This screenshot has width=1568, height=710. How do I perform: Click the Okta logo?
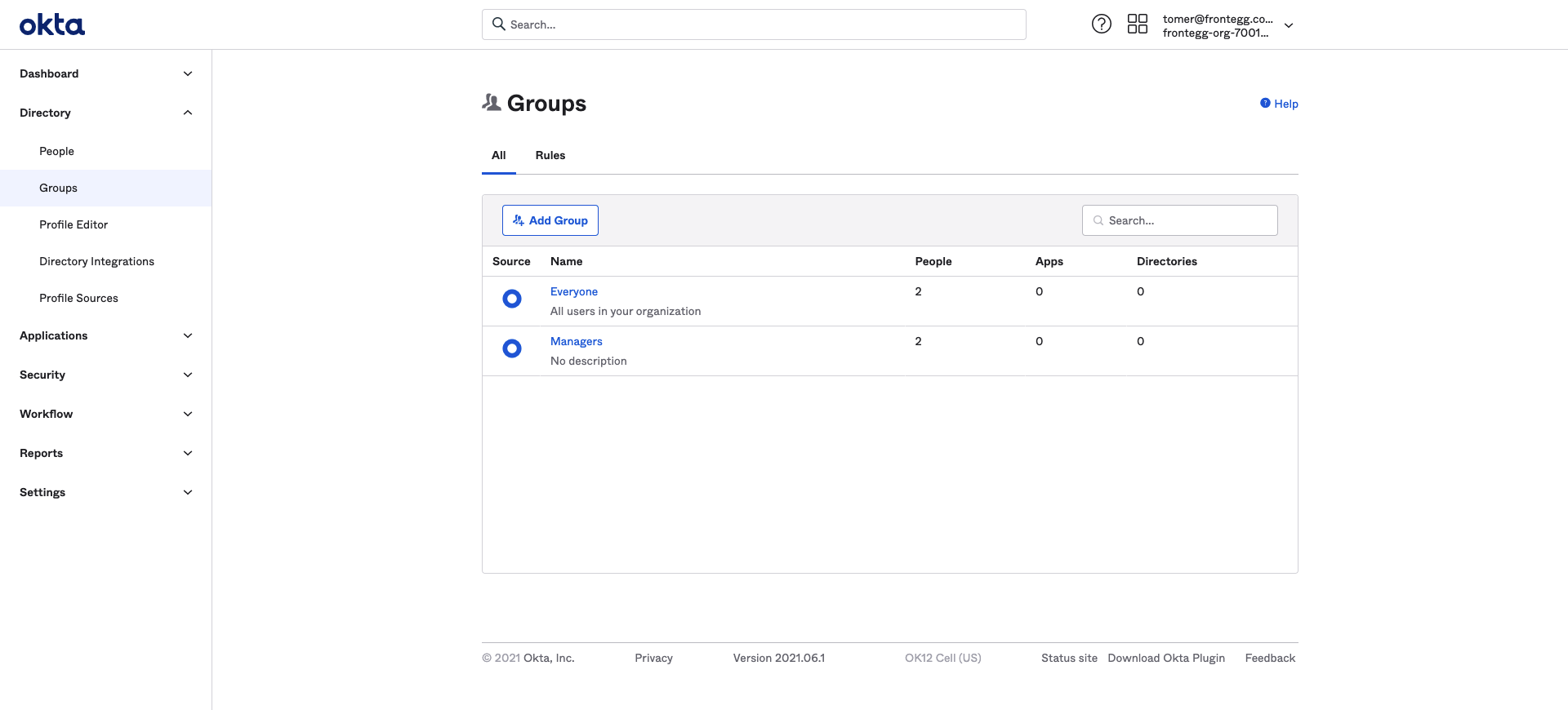pyautogui.click(x=52, y=25)
